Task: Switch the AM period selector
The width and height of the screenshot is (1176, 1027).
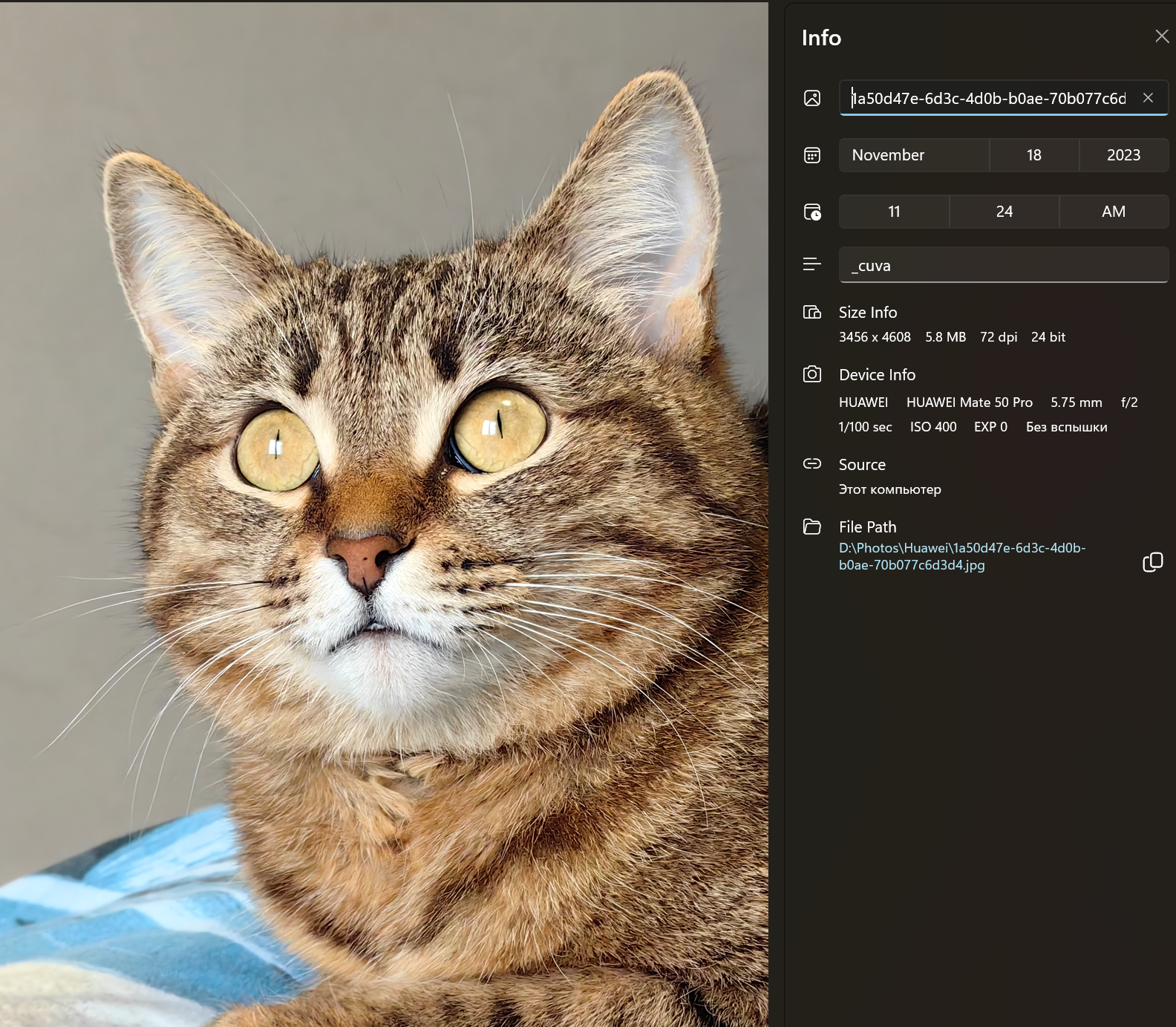Action: 1113,212
